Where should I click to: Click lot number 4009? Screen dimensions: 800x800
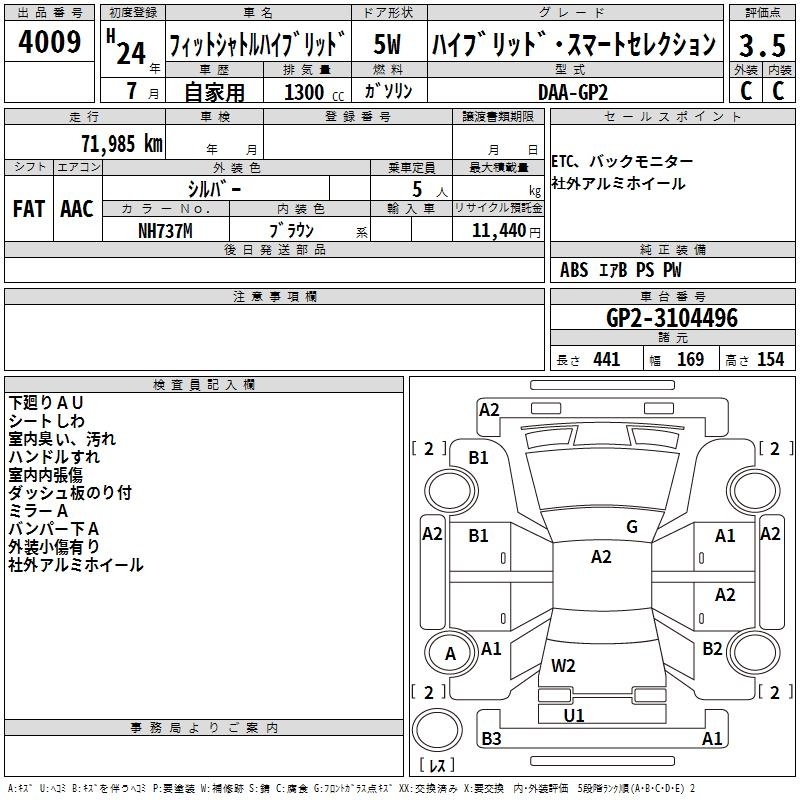(x=50, y=43)
